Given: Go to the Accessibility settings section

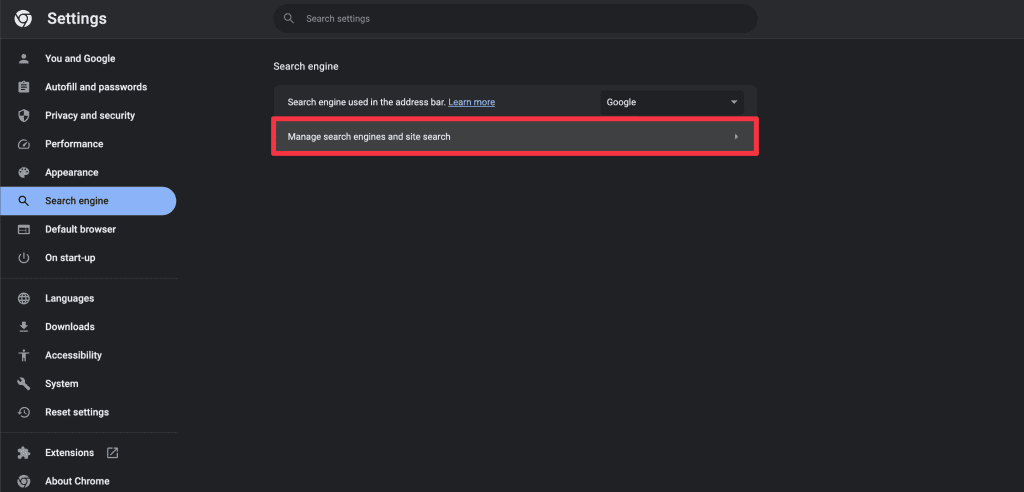Looking at the screenshot, I should [73, 355].
